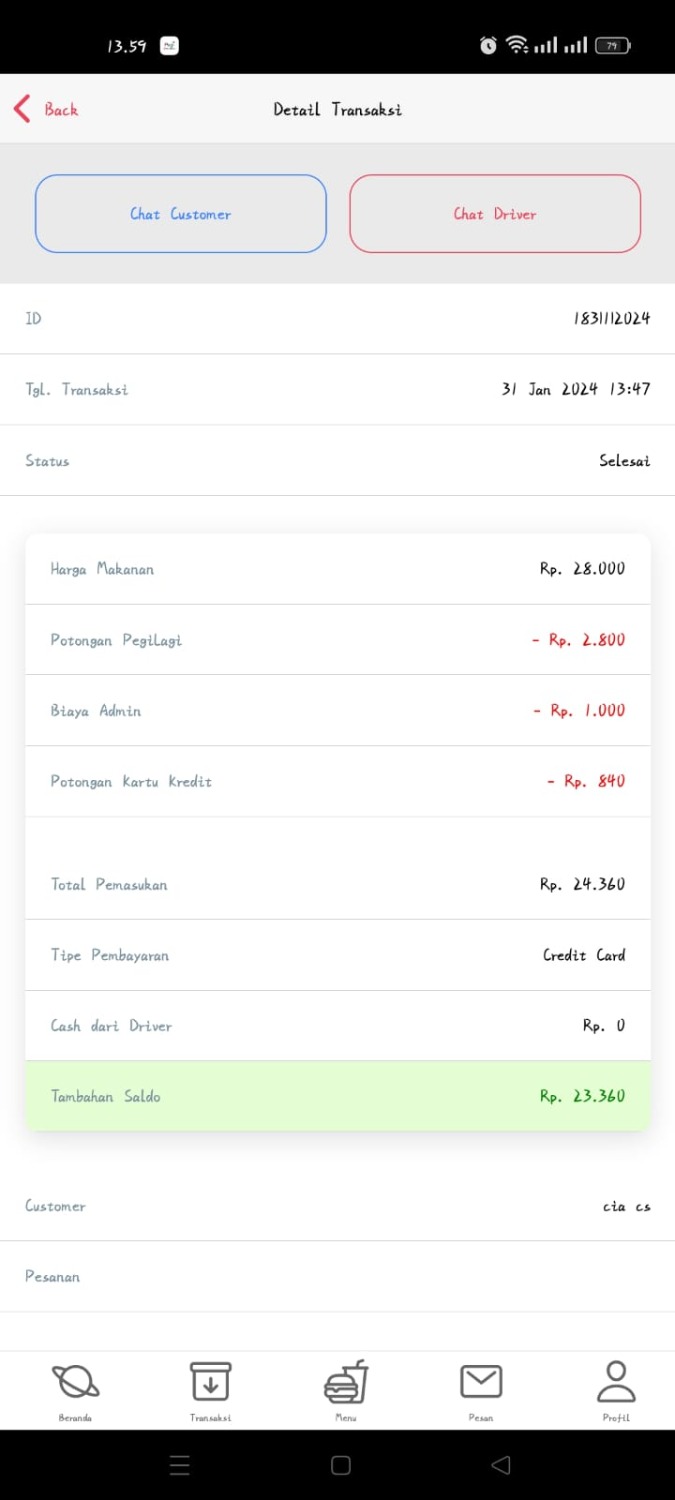Open the Transaksi download box icon
The width and height of the screenshot is (675, 1500).
pos(210,1382)
